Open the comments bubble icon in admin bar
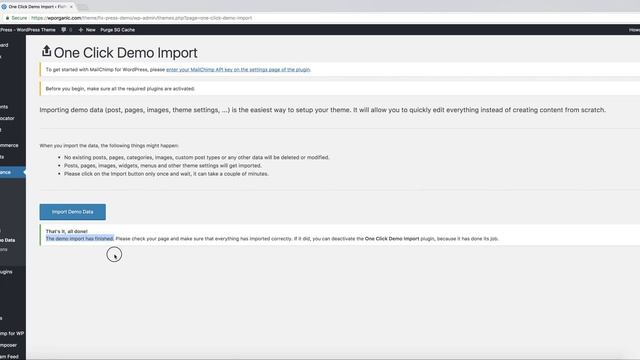This screenshot has width=640, height=360. coord(64,30)
